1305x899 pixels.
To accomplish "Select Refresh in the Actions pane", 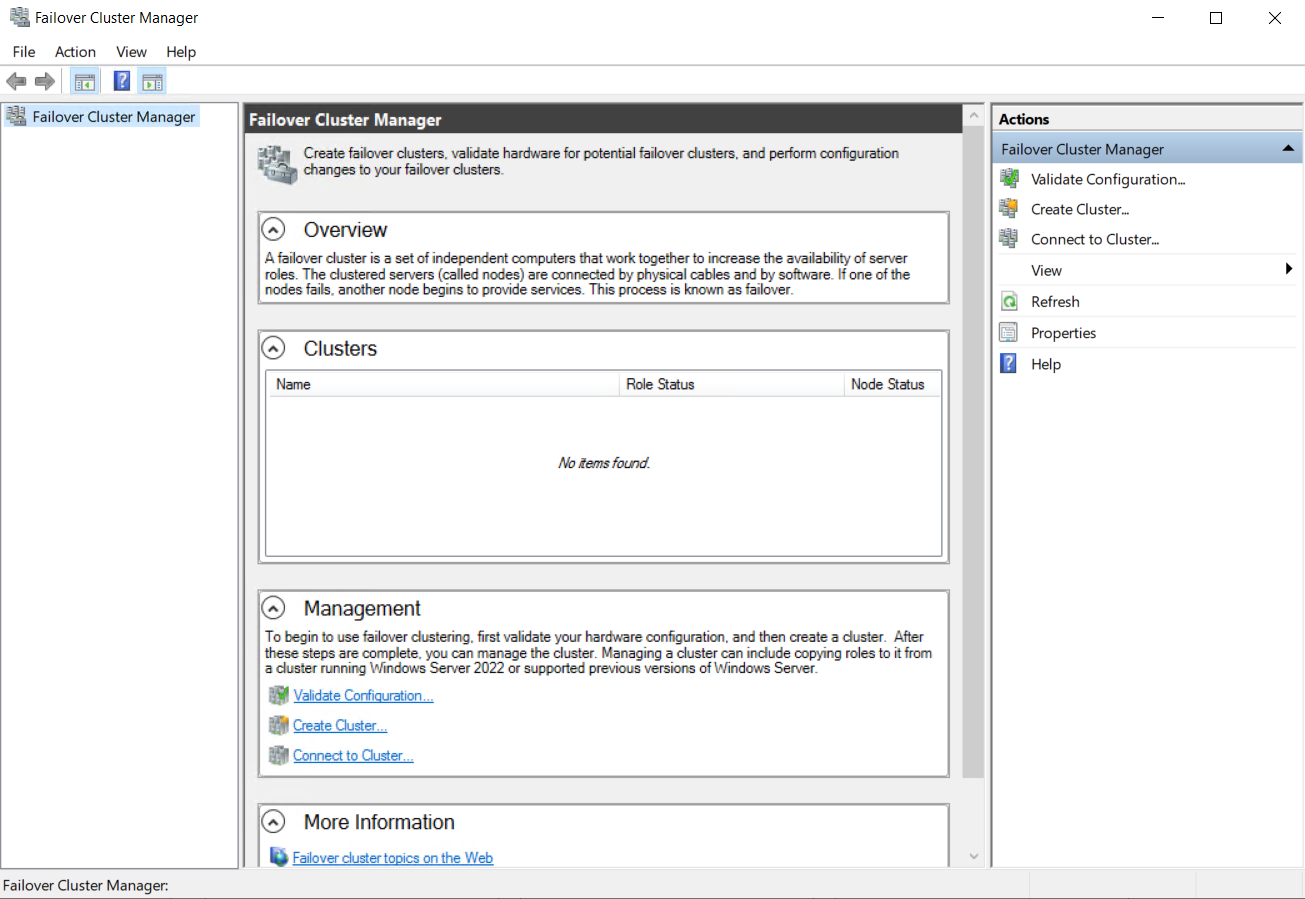I will tap(1055, 301).
